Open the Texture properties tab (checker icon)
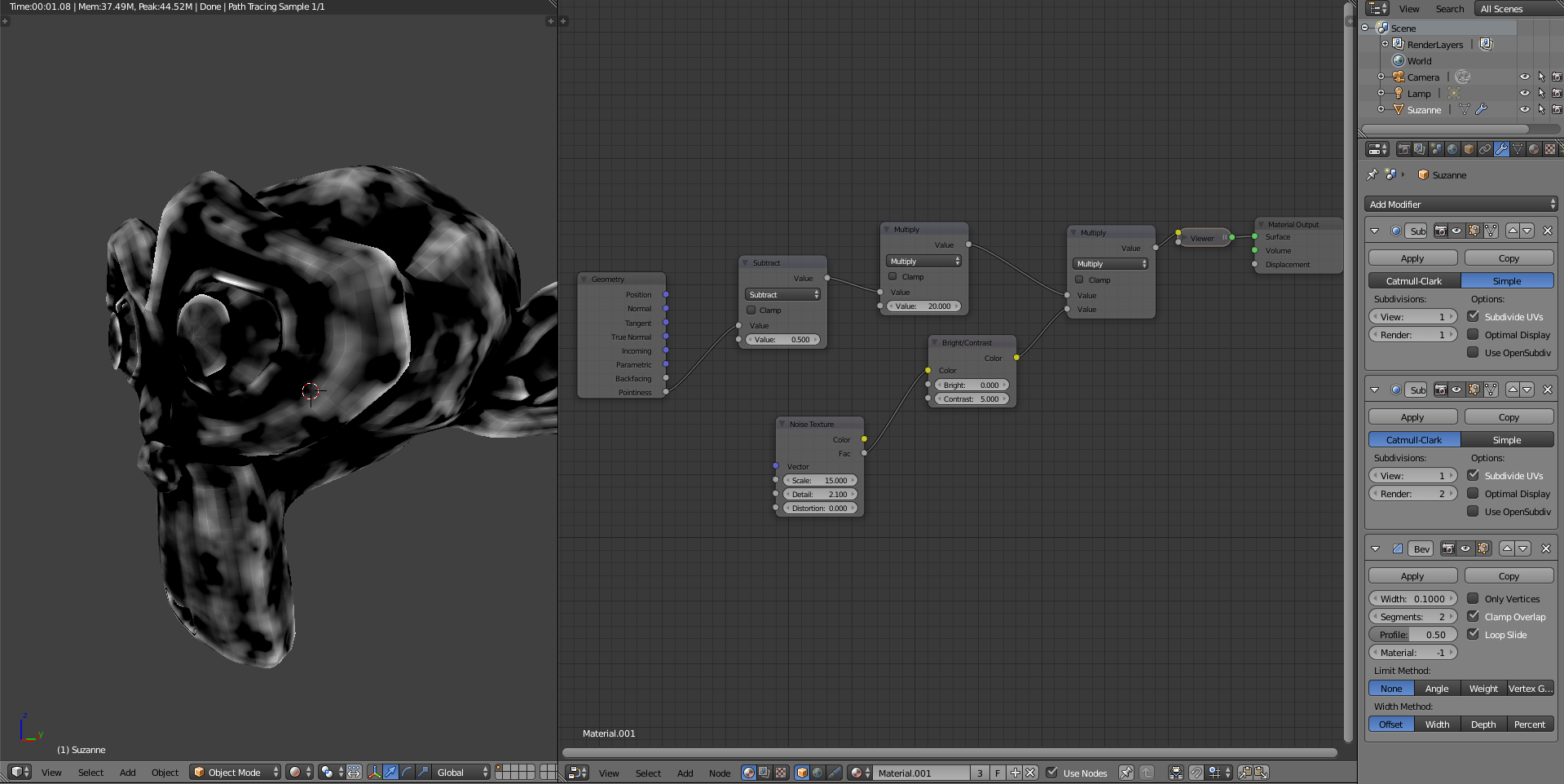This screenshot has width=1564, height=784. (1550, 149)
